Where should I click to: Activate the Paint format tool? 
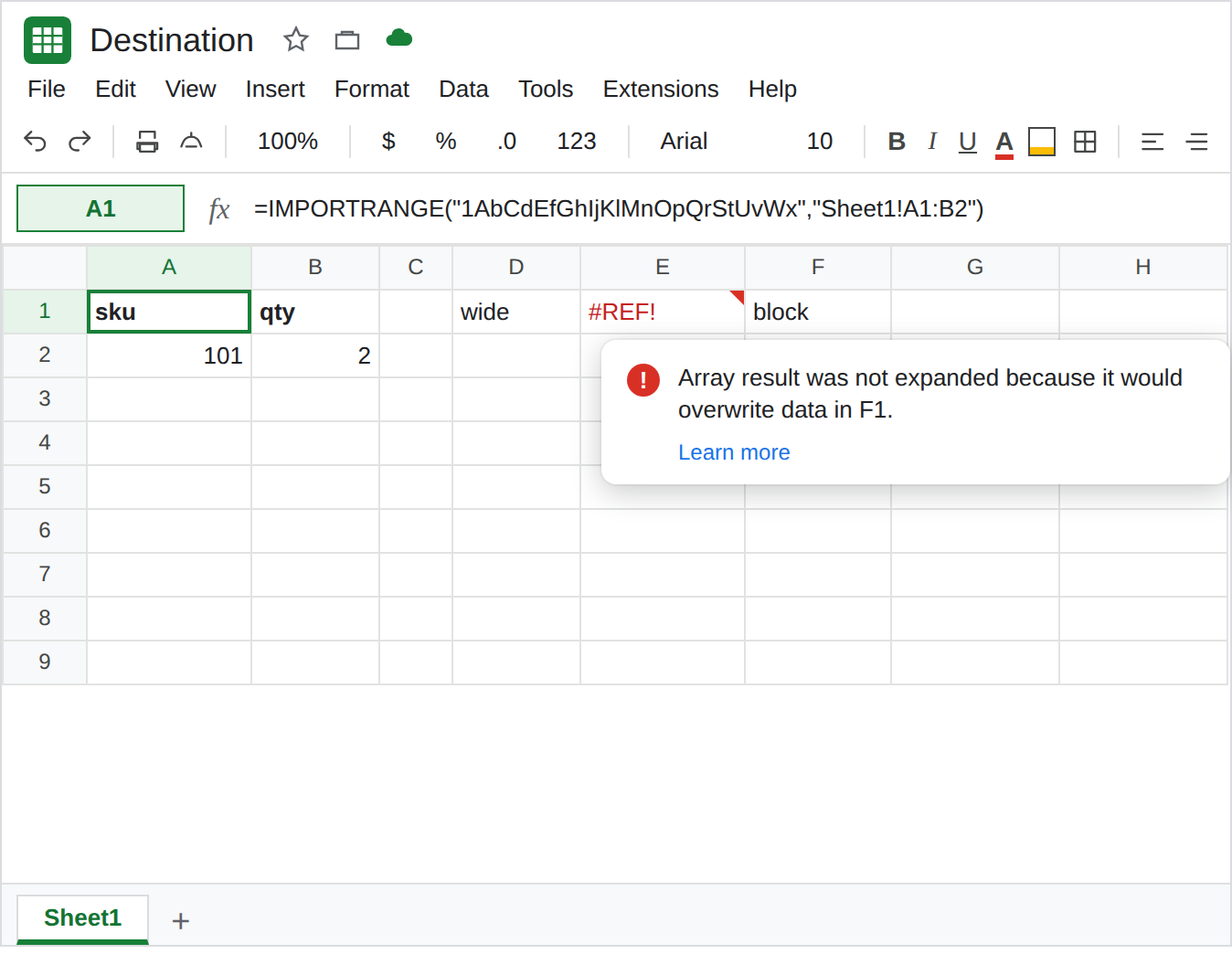pyautogui.click(x=191, y=141)
